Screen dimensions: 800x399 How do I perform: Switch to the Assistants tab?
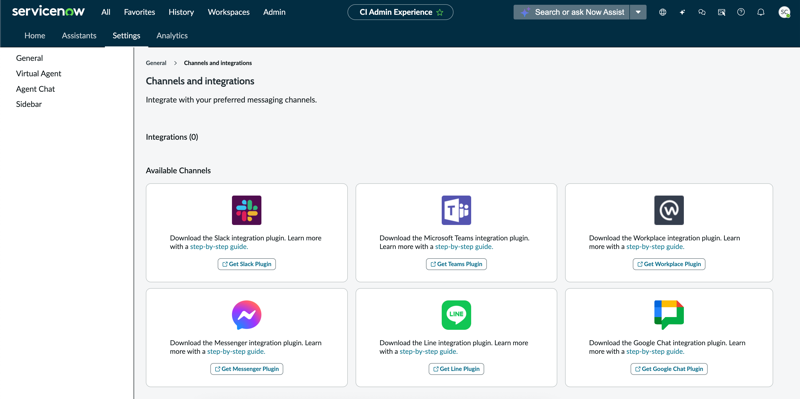[x=79, y=36]
